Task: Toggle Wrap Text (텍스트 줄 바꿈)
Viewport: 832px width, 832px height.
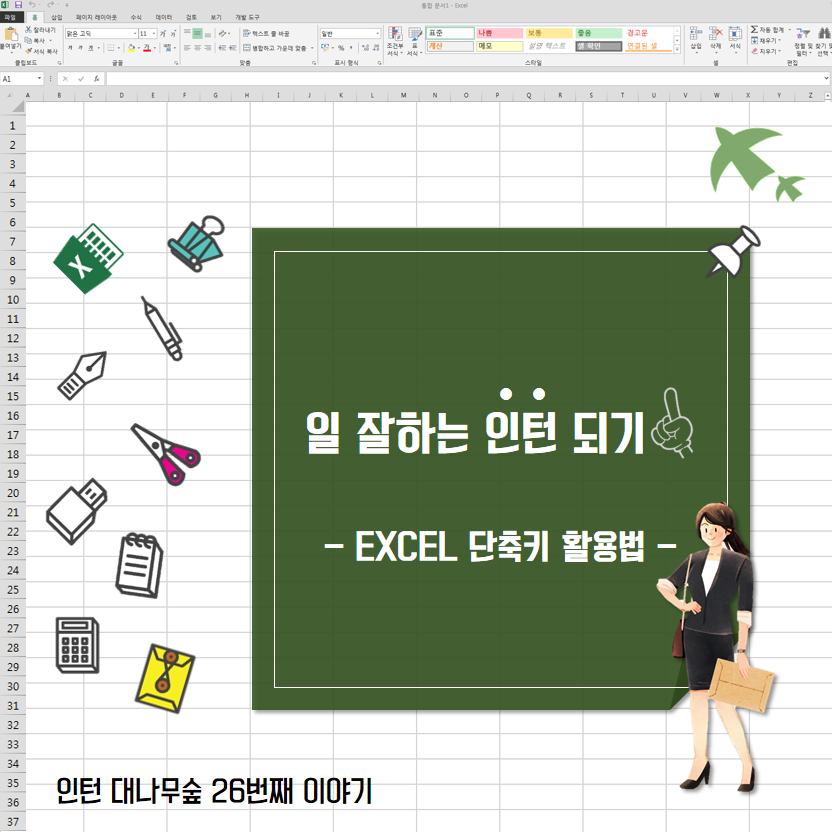Action: pyautogui.click(x=268, y=33)
